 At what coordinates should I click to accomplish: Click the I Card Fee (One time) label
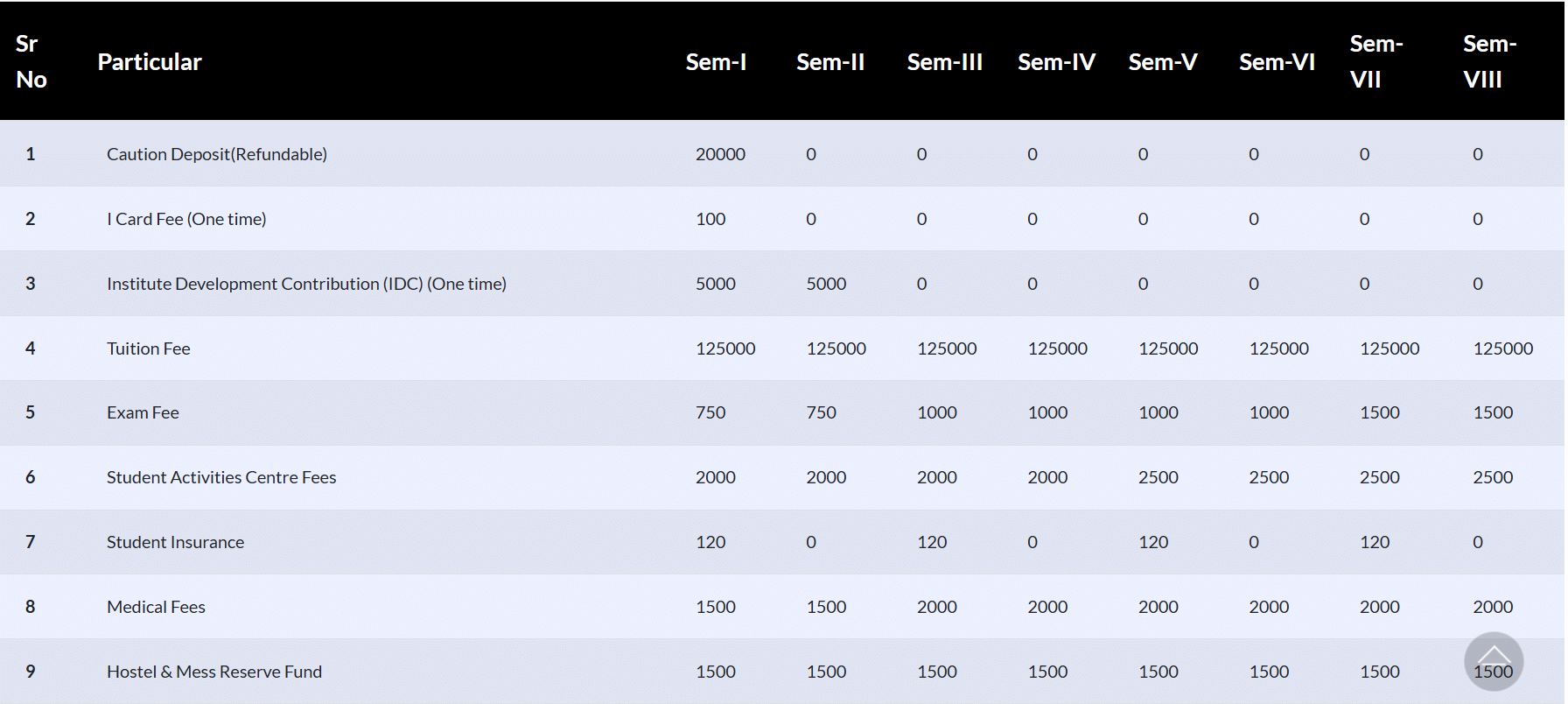point(186,219)
